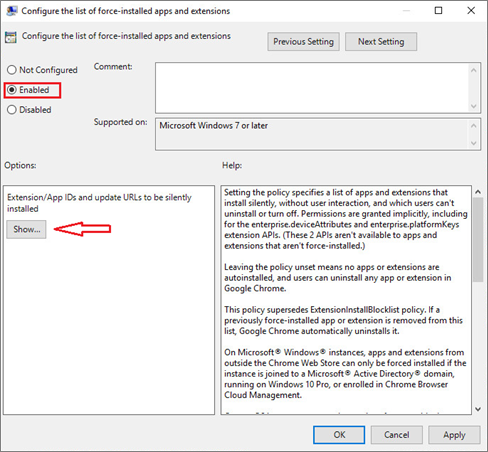Confirm with the OK button
The image size is (488, 452).
339,435
